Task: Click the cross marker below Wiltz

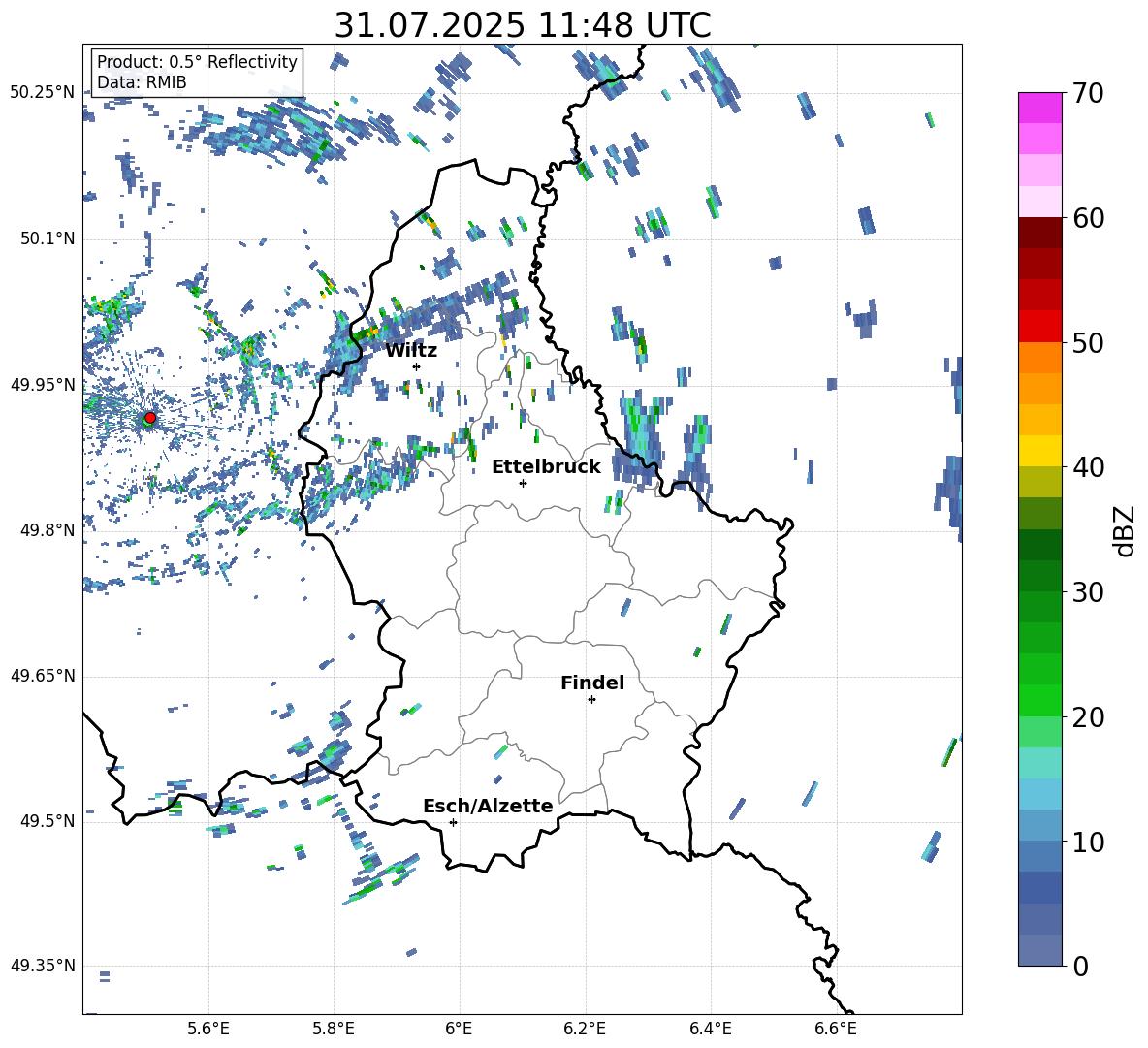Action: (417, 366)
